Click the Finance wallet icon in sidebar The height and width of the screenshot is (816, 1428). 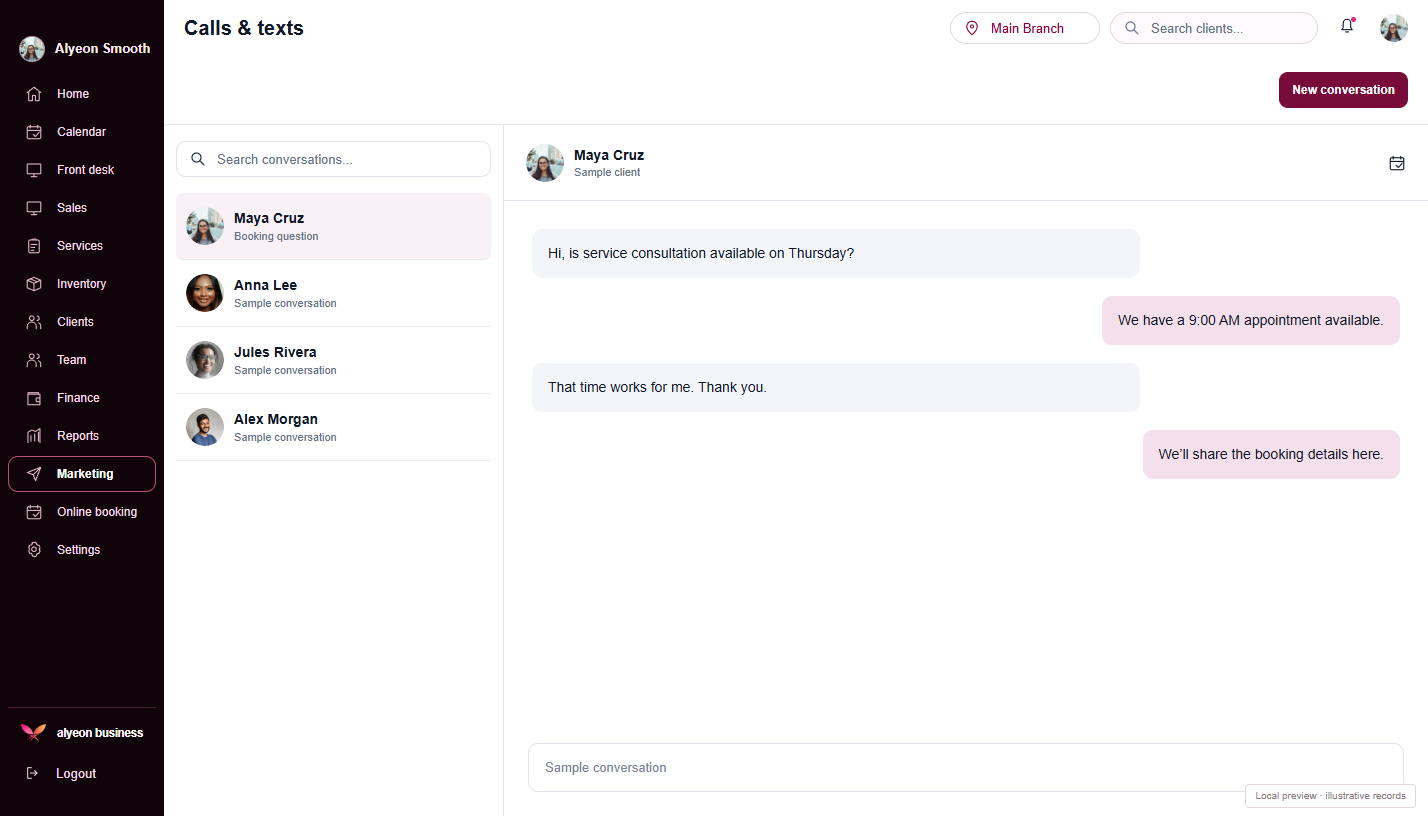coord(34,398)
